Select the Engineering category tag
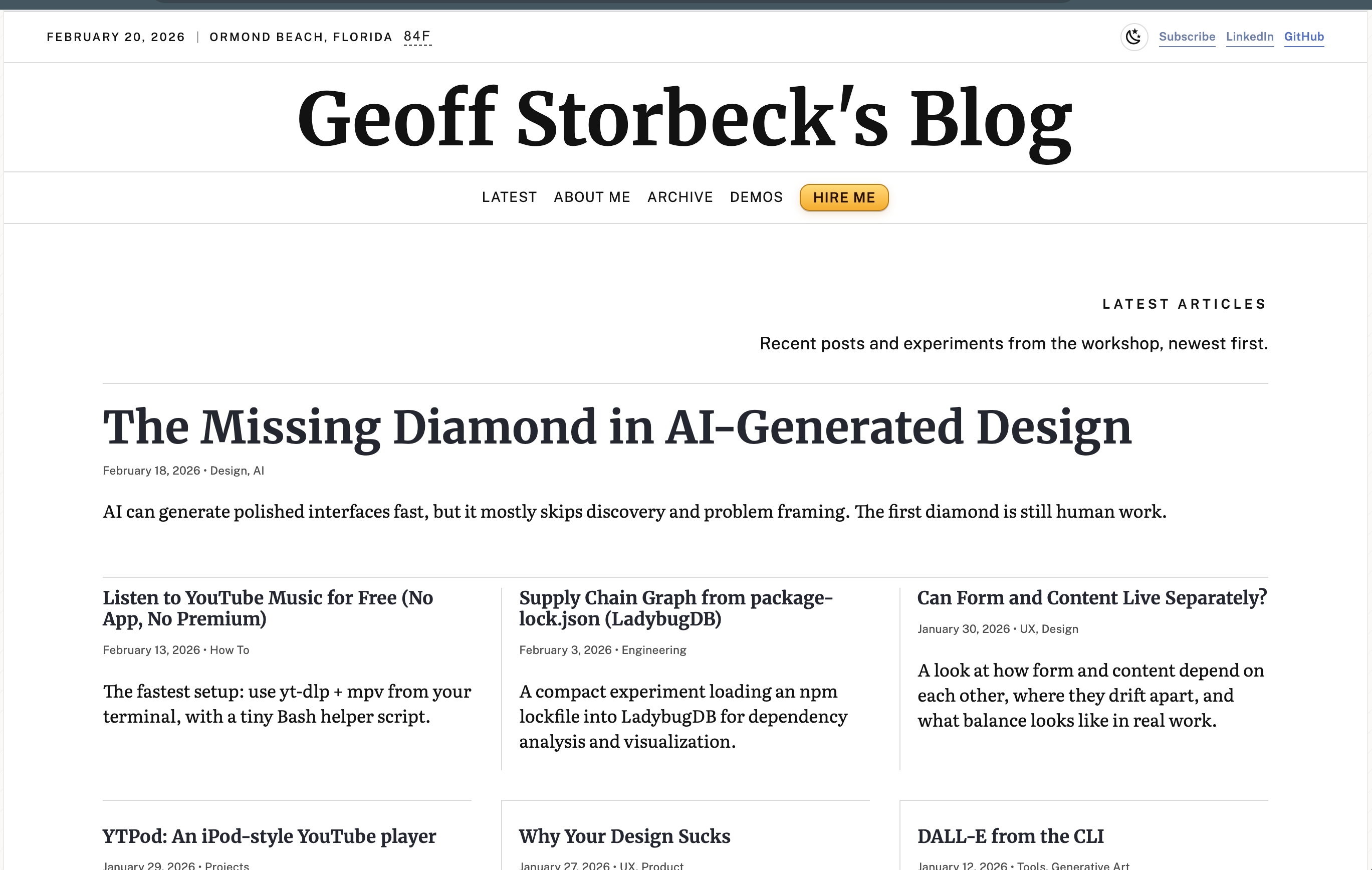This screenshot has width=1372, height=870. [x=653, y=650]
